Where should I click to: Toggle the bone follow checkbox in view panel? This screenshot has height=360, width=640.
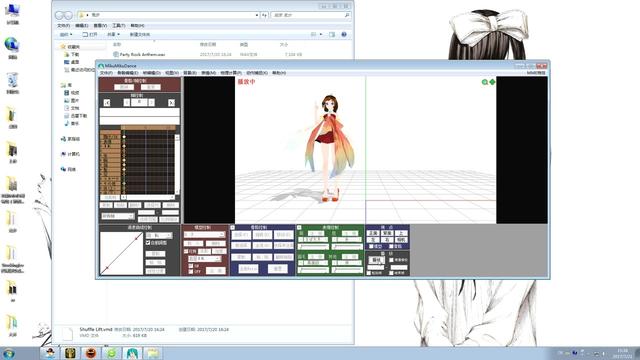click(x=391, y=246)
